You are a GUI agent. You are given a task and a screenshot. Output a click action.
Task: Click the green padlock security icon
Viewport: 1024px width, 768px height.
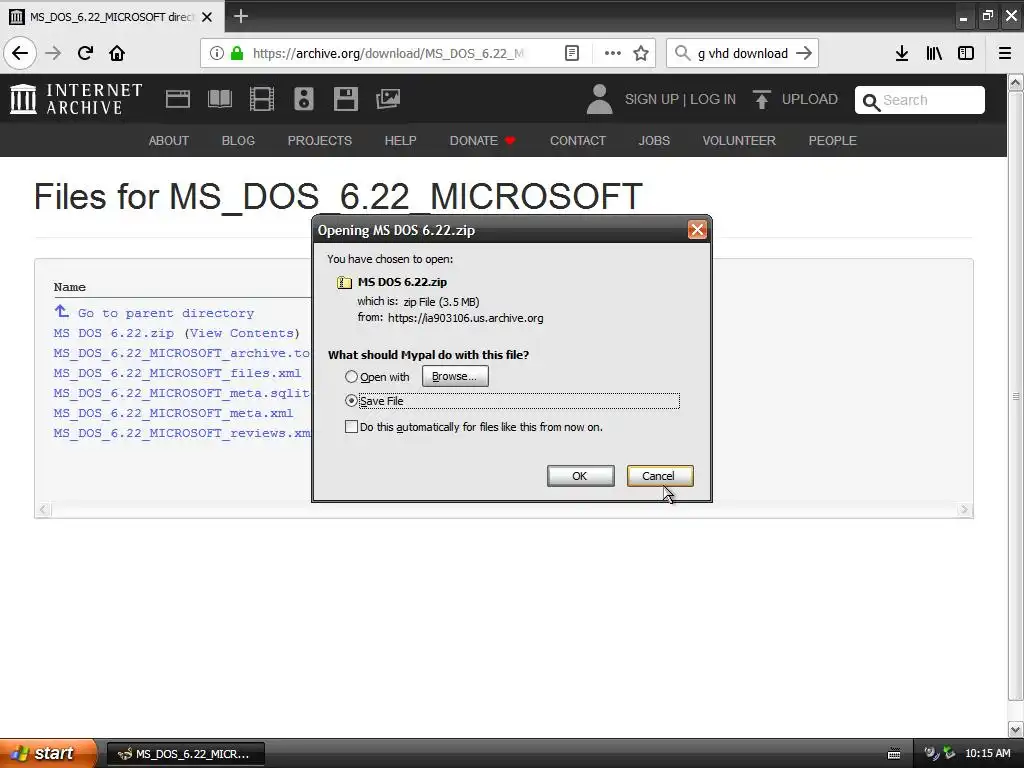(x=237, y=53)
